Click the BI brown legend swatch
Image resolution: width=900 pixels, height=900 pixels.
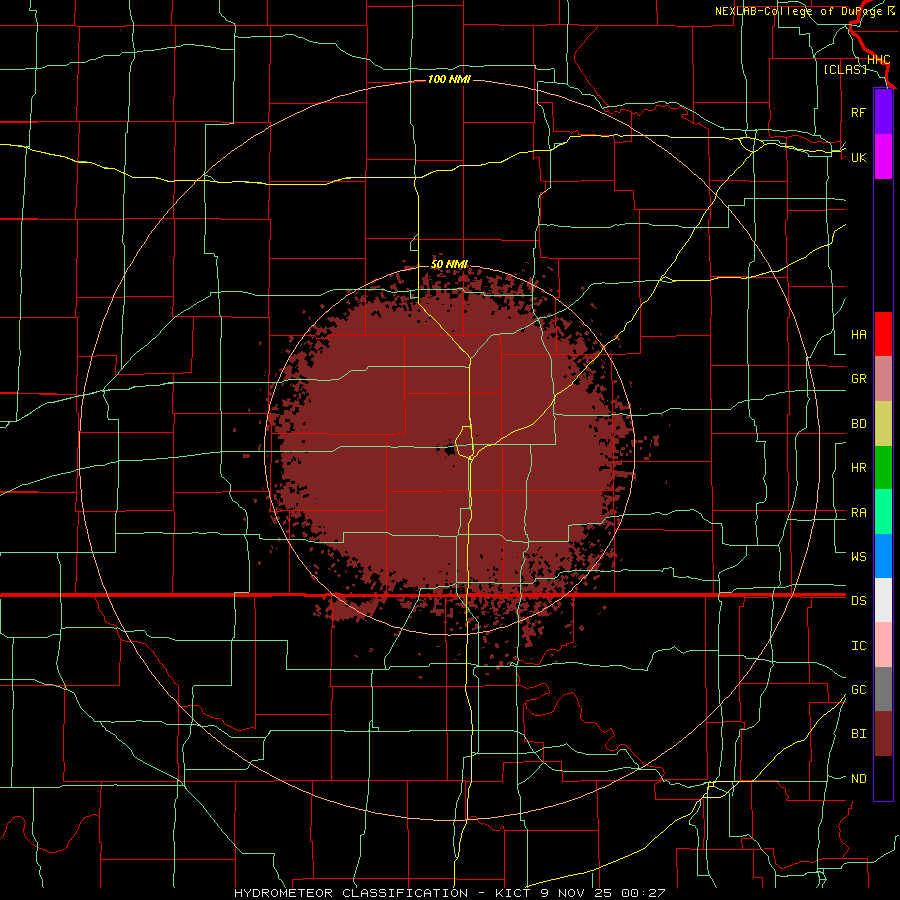click(x=883, y=734)
